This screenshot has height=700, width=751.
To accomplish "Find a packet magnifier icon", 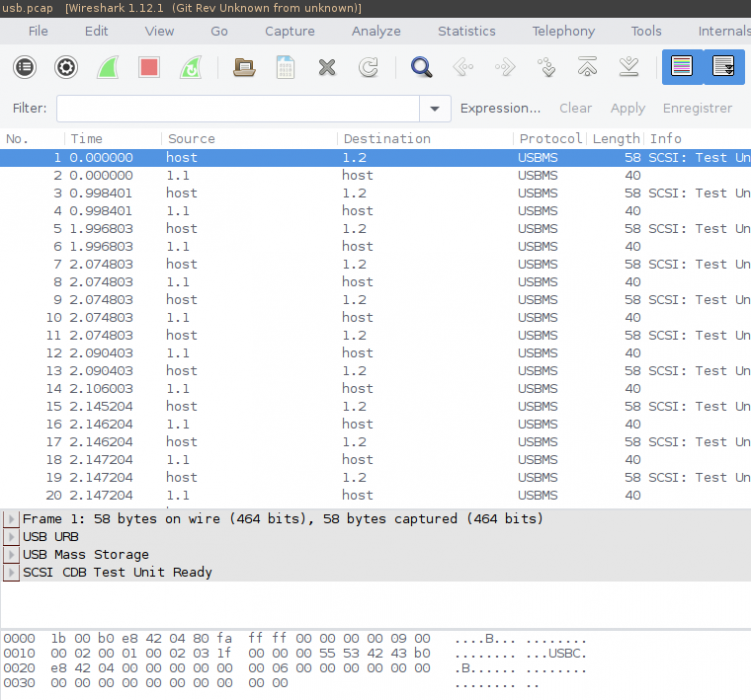I will coord(421,67).
